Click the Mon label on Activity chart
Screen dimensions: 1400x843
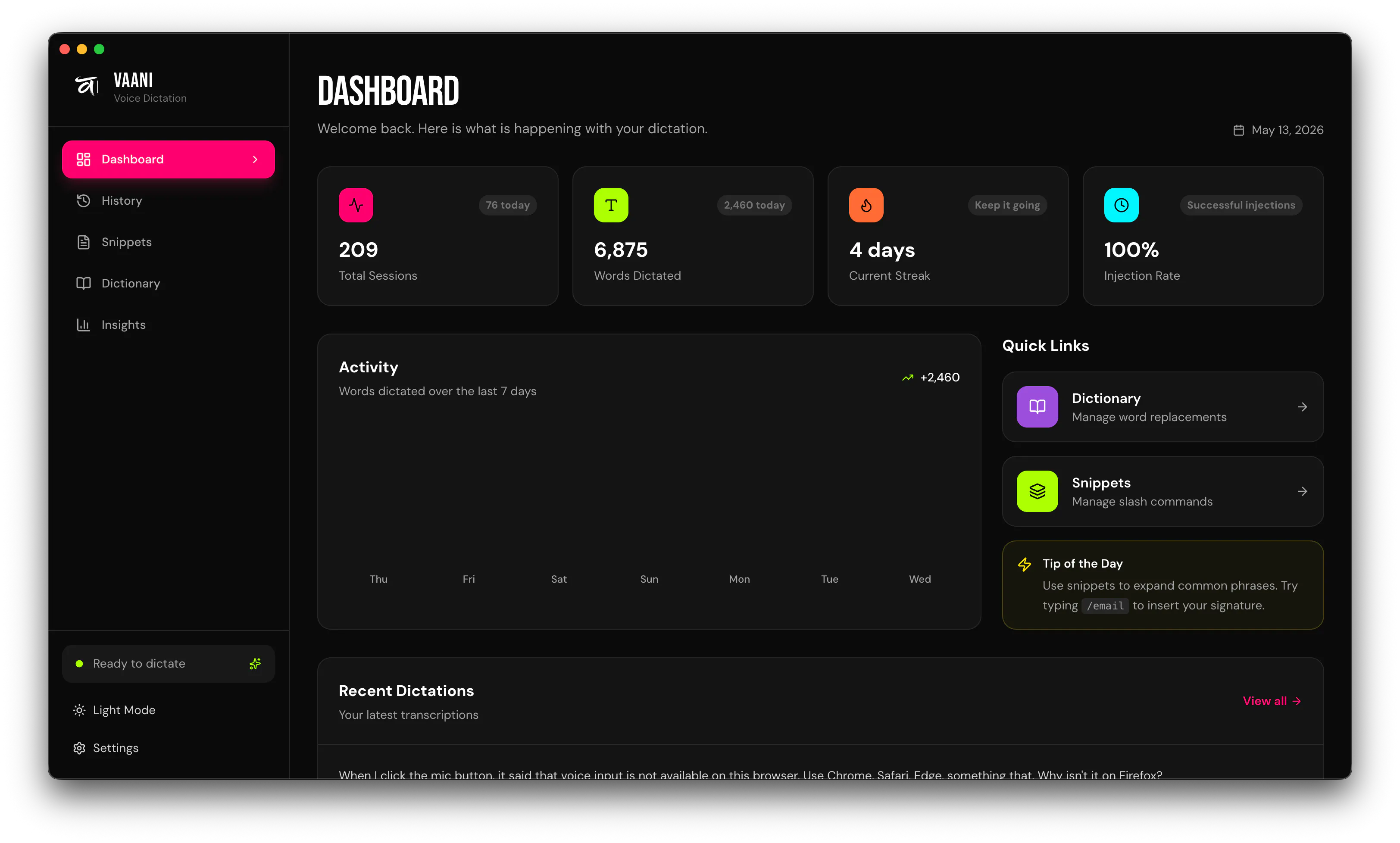[x=740, y=579]
